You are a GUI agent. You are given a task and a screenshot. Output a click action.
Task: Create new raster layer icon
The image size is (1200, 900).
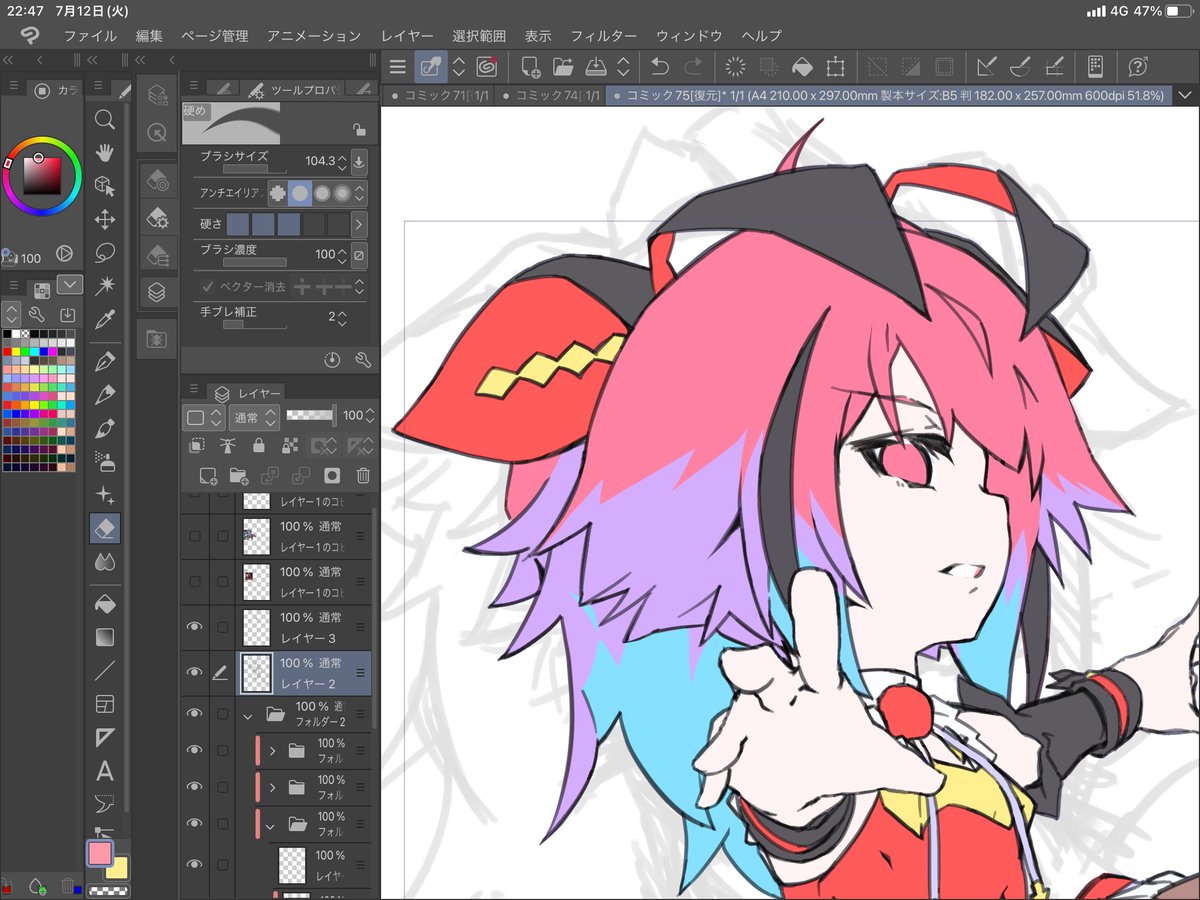pyautogui.click(x=209, y=476)
